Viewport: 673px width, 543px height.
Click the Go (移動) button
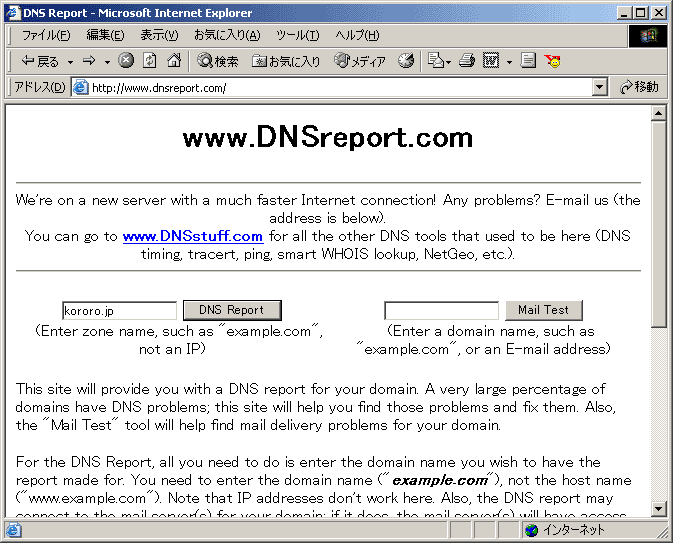(x=639, y=87)
